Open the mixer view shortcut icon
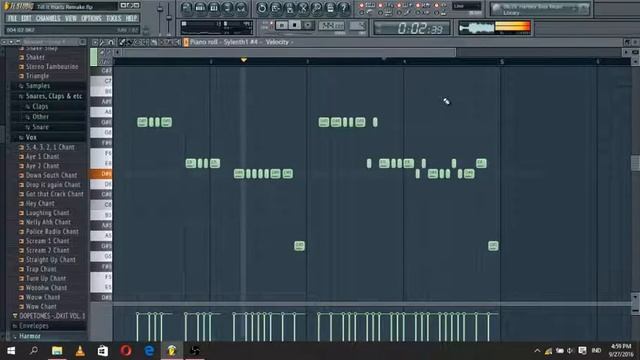This screenshot has width=640, height=360. click(241, 8)
